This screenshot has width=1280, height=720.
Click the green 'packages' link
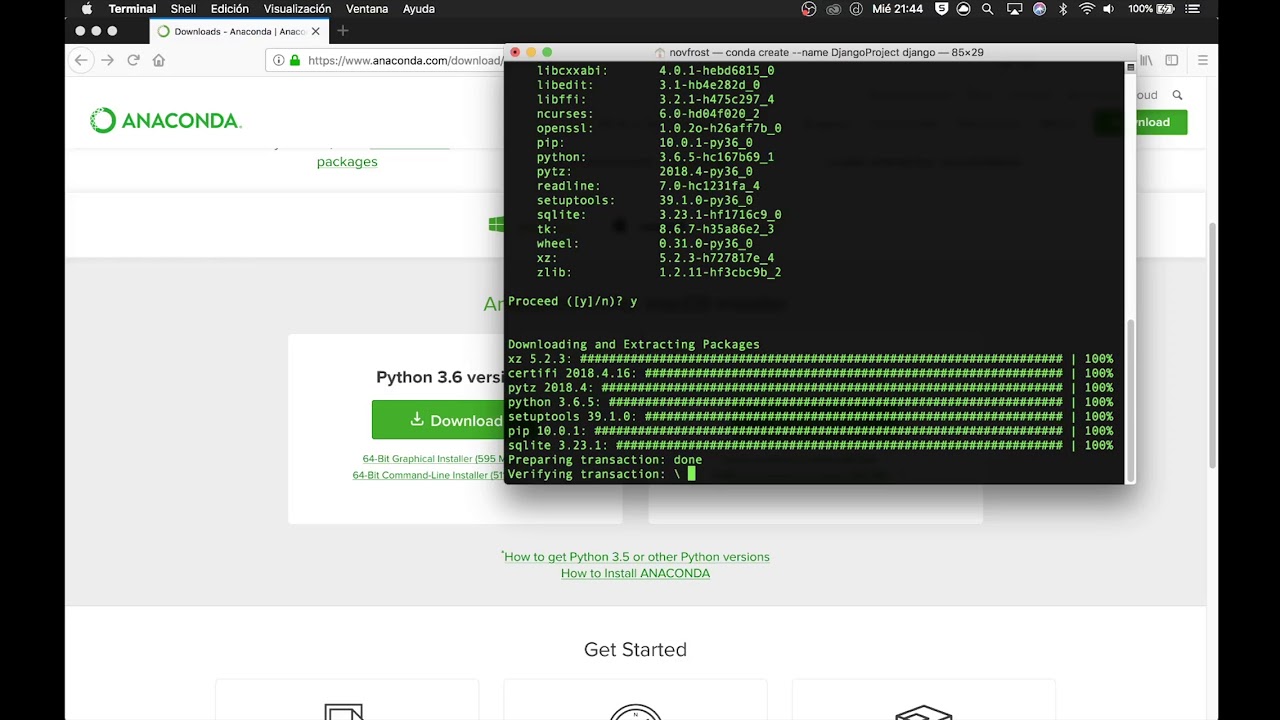[347, 162]
